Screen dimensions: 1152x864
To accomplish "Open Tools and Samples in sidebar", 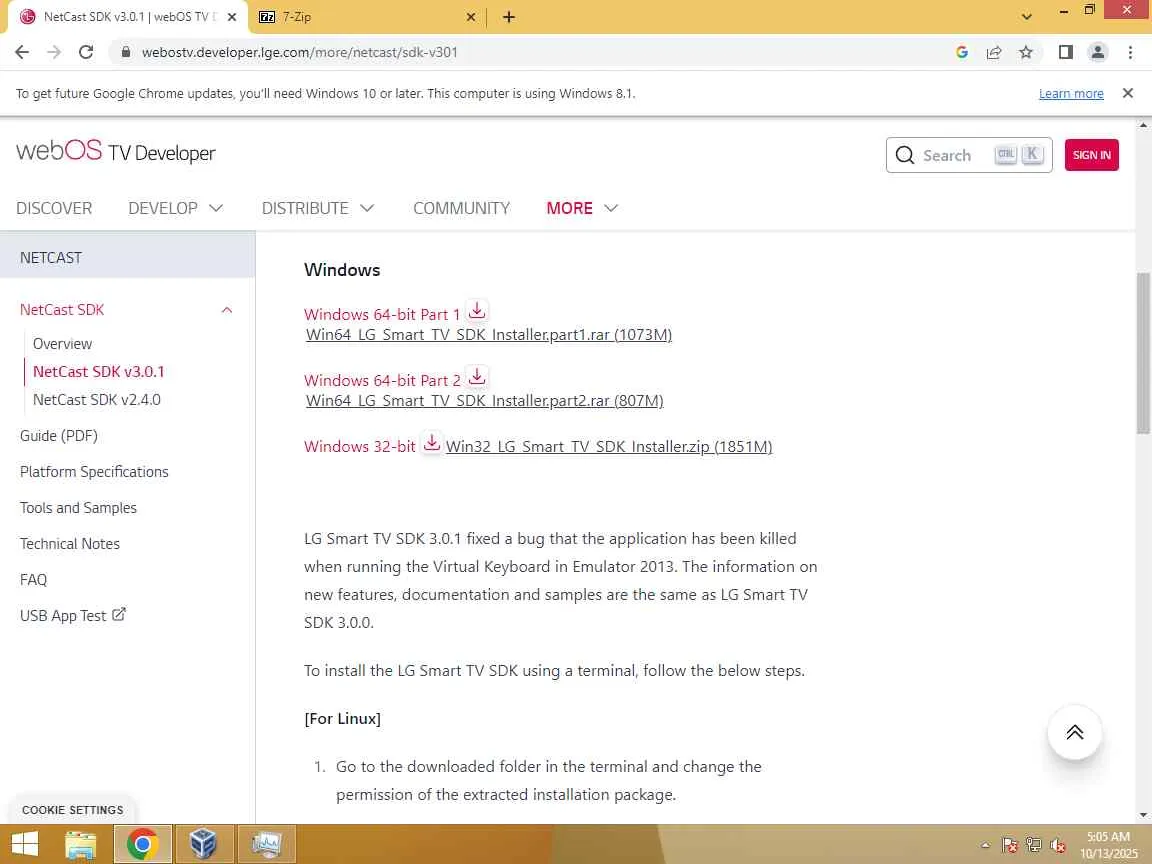I will coord(78,508).
